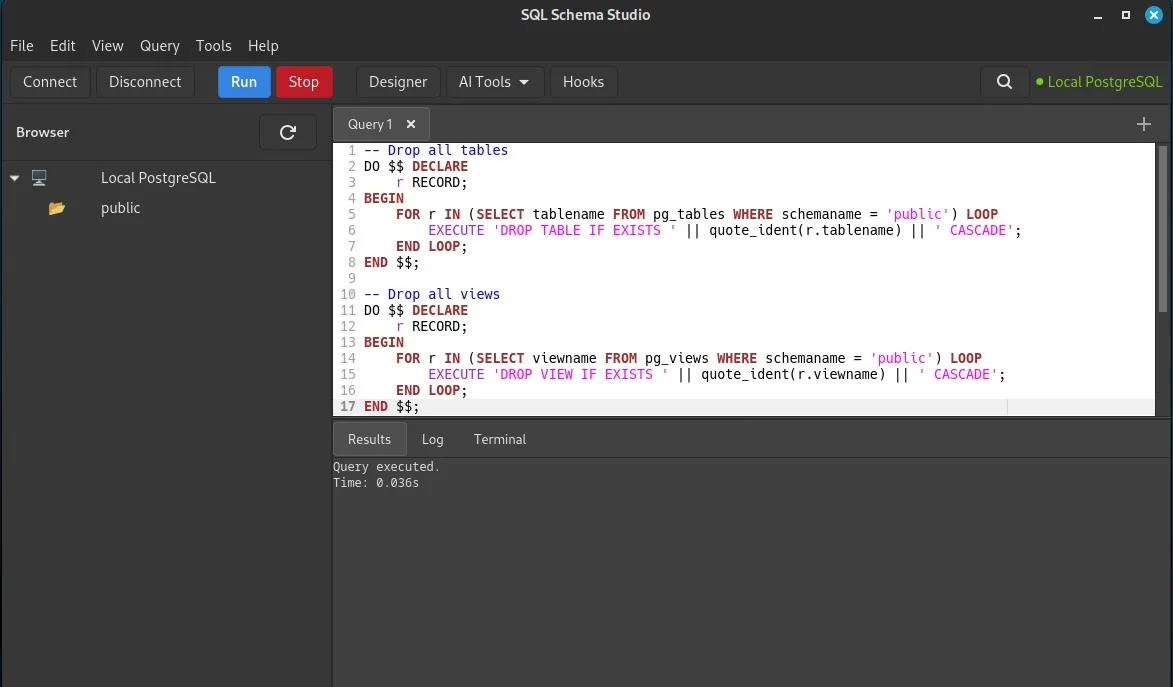The height and width of the screenshot is (687, 1173).
Task: Open the Edit menu
Action: [x=62, y=46]
